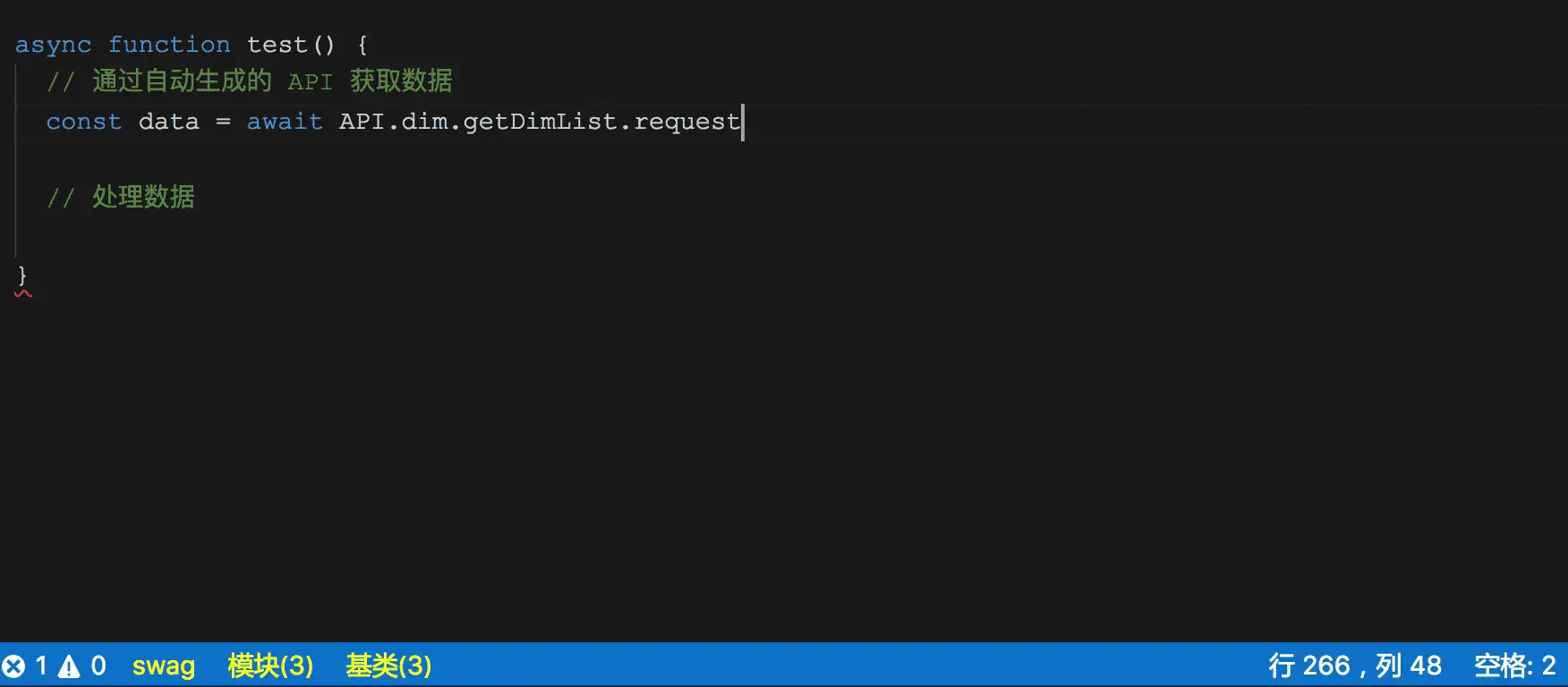Click the const keyword
1568x687 pixels.
[x=84, y=122]
